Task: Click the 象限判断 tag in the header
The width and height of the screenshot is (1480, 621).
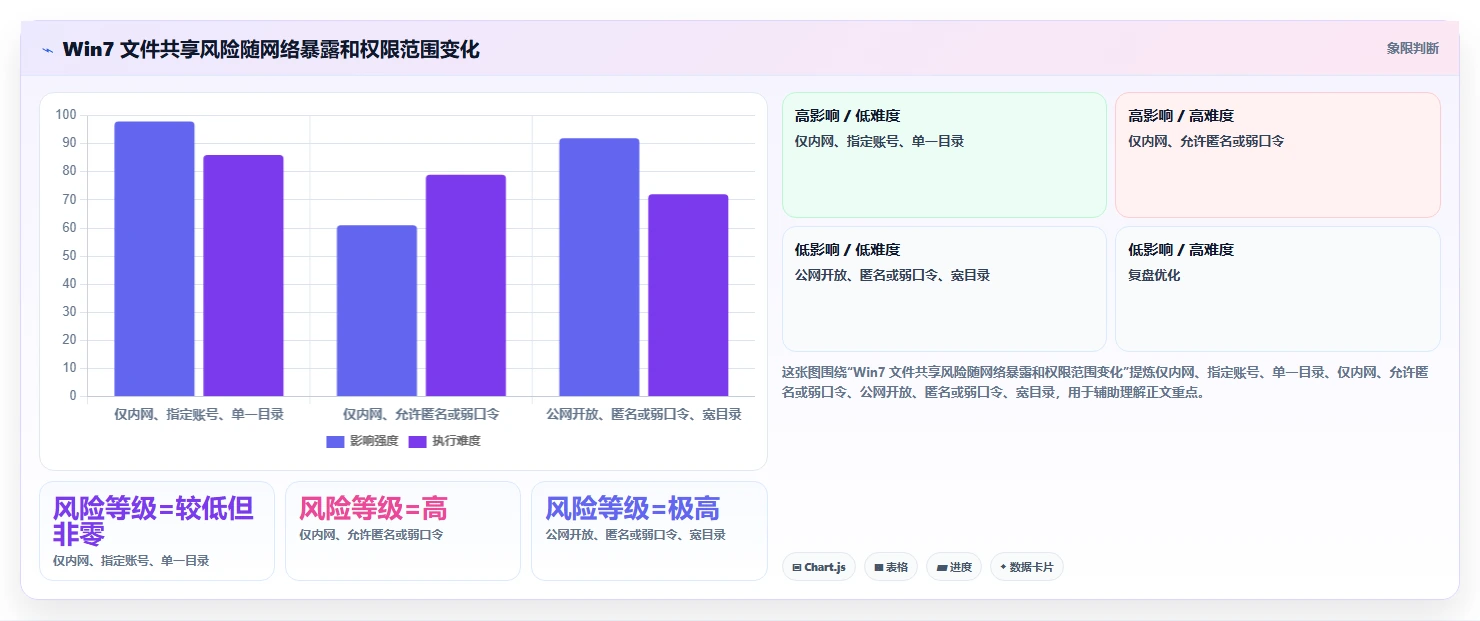Action: [1412, 48]
